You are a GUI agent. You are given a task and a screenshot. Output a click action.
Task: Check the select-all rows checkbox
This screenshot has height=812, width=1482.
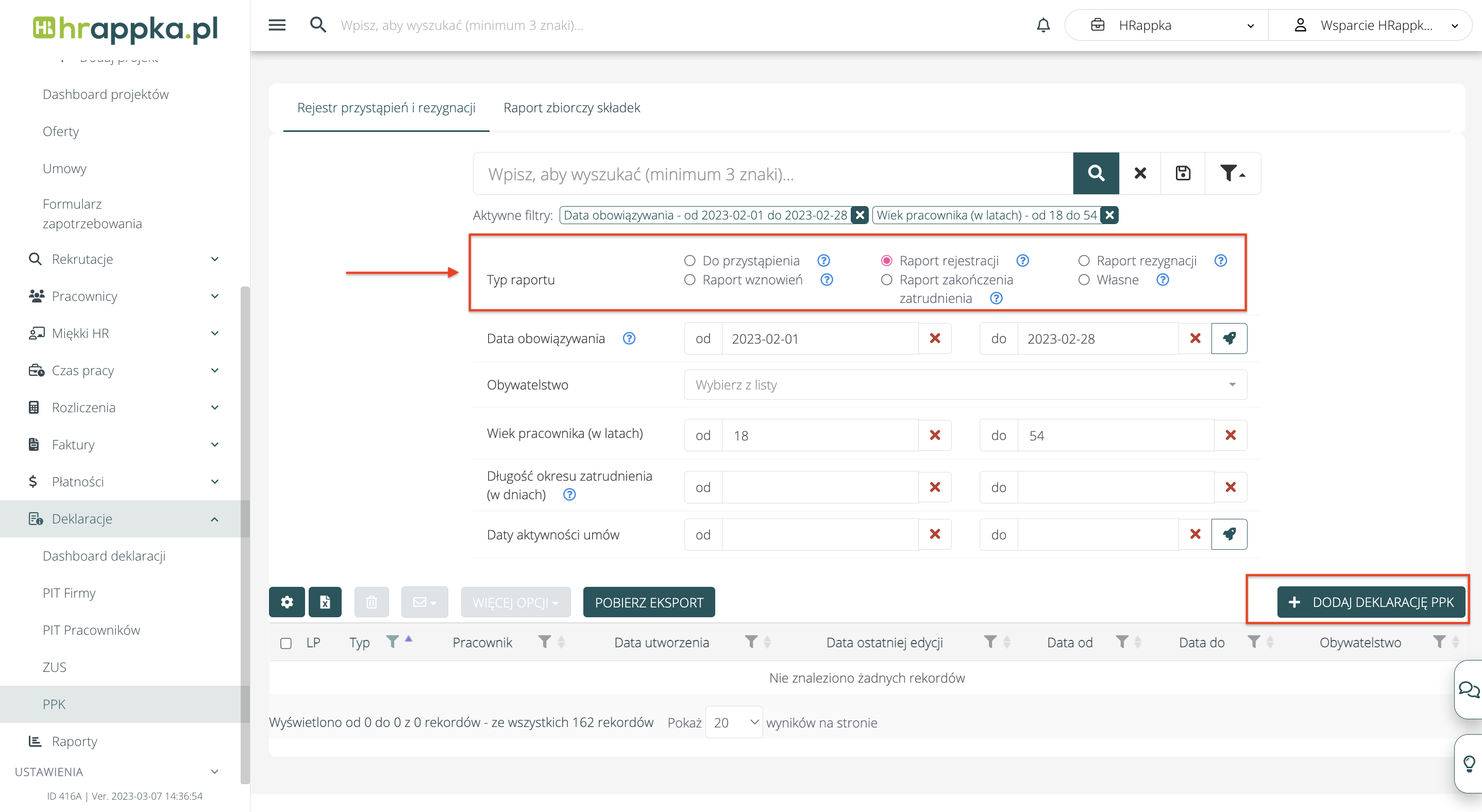click(285, 643)
